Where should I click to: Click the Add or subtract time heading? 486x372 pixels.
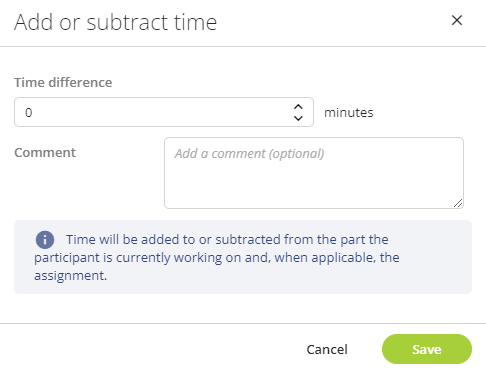tap(115, 22)
